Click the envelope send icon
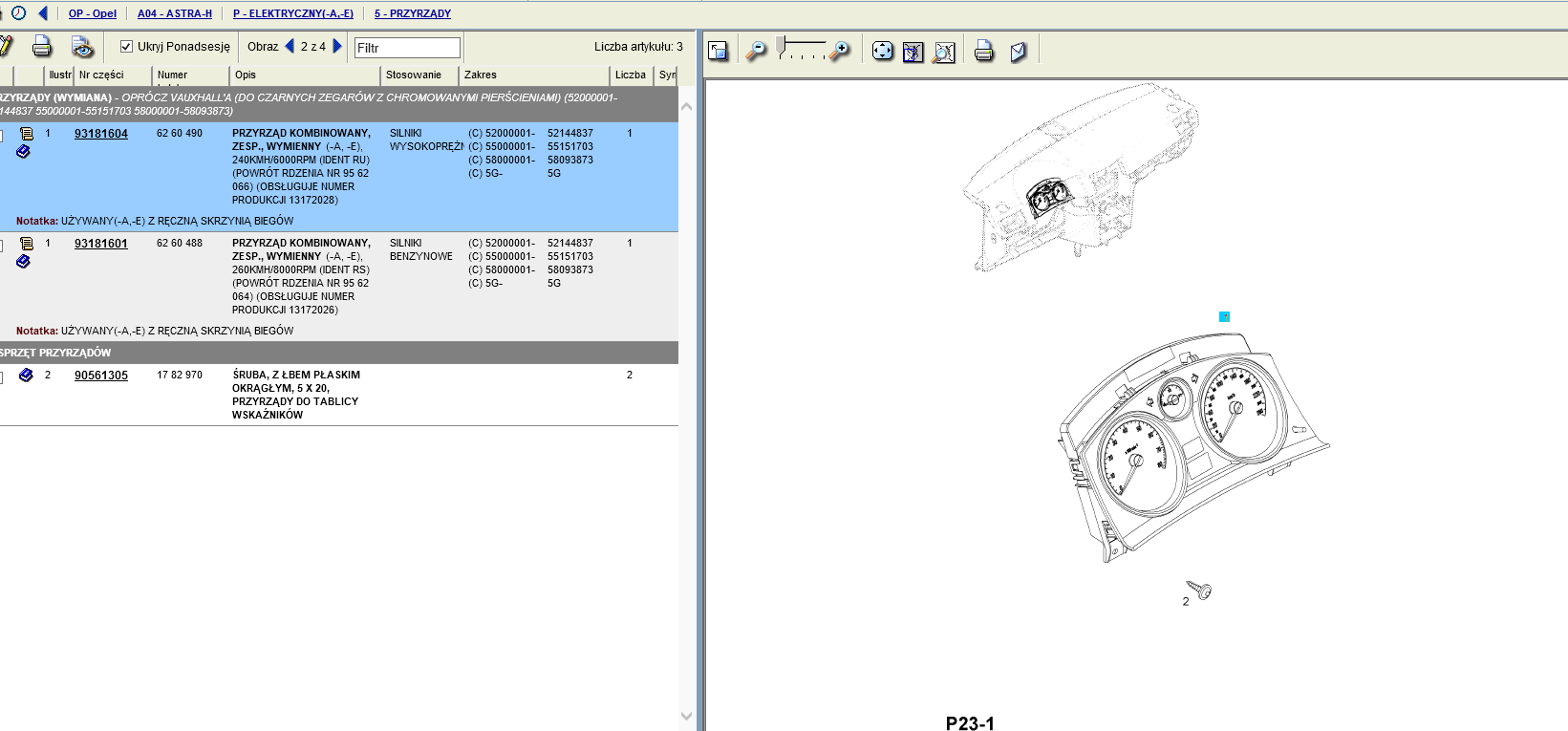Screen dimensions: 1568x731 click(1019, 52)
